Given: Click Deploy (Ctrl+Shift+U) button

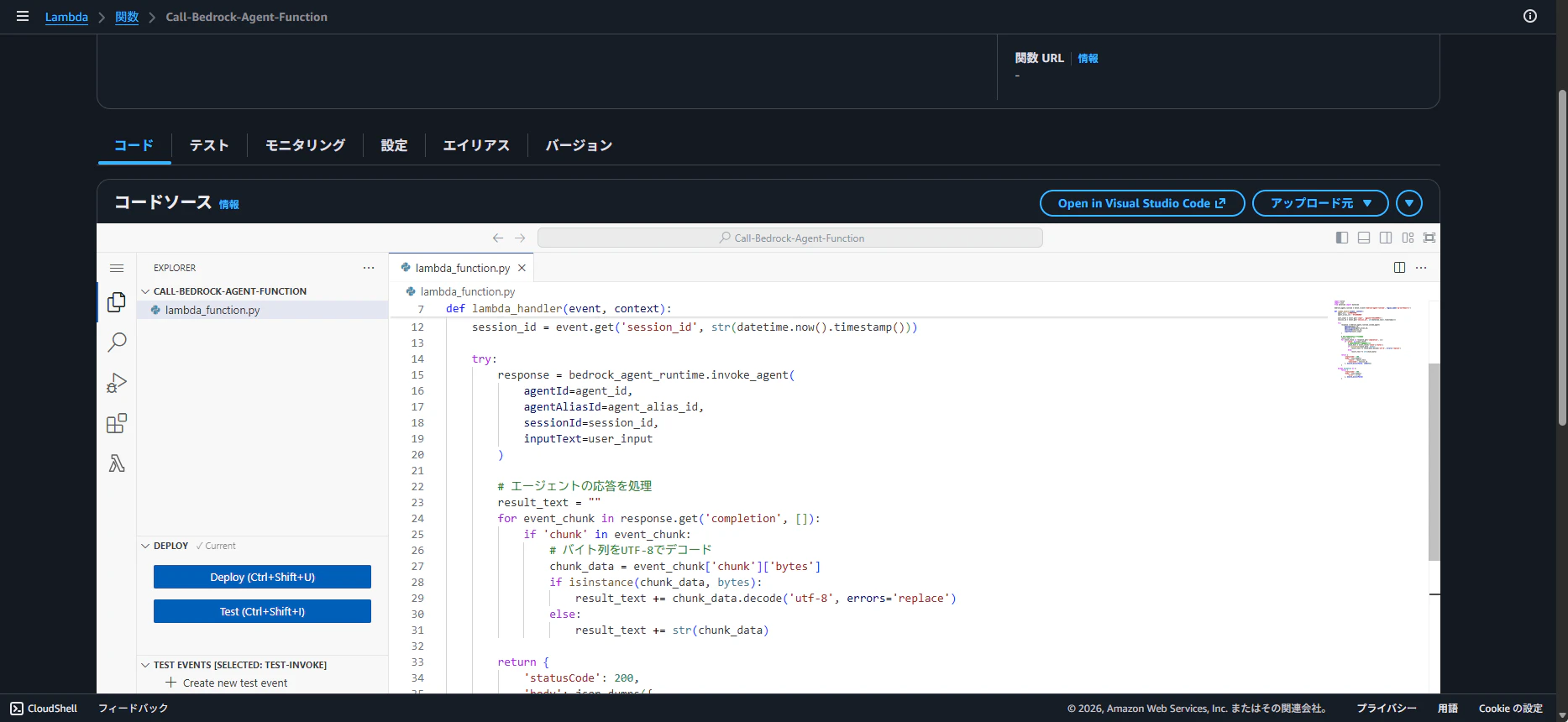Looking at the screenshot, I should coord(262,577).
